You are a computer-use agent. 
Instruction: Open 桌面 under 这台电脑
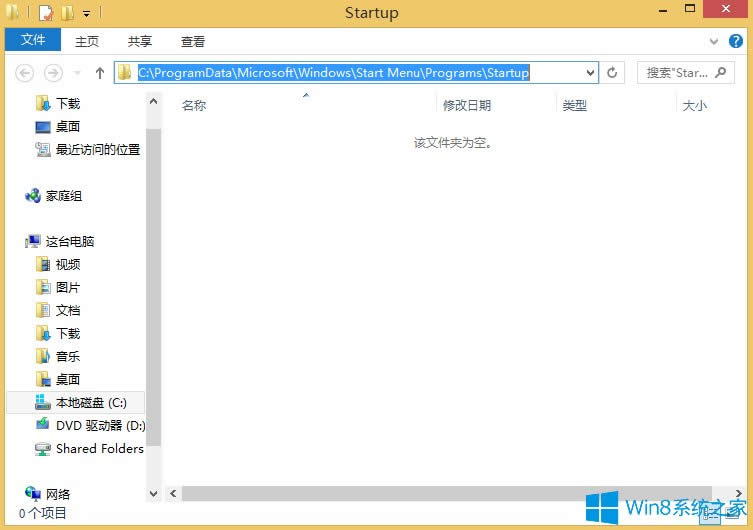point(68,380)
